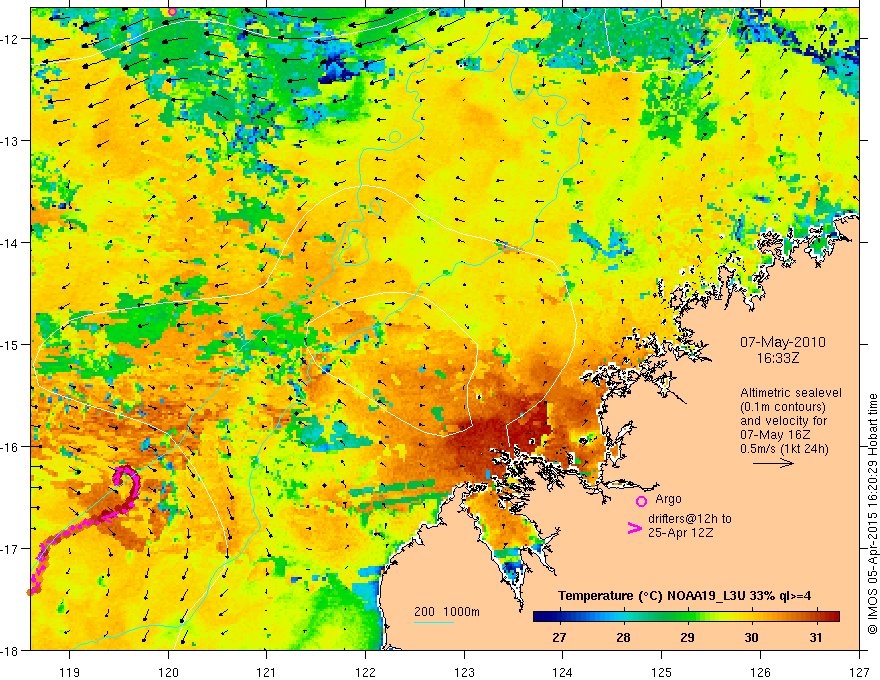This screenshot has height=680, width=880.
Task: Click the longitude axis label '123'
Action: click(464, 672)
